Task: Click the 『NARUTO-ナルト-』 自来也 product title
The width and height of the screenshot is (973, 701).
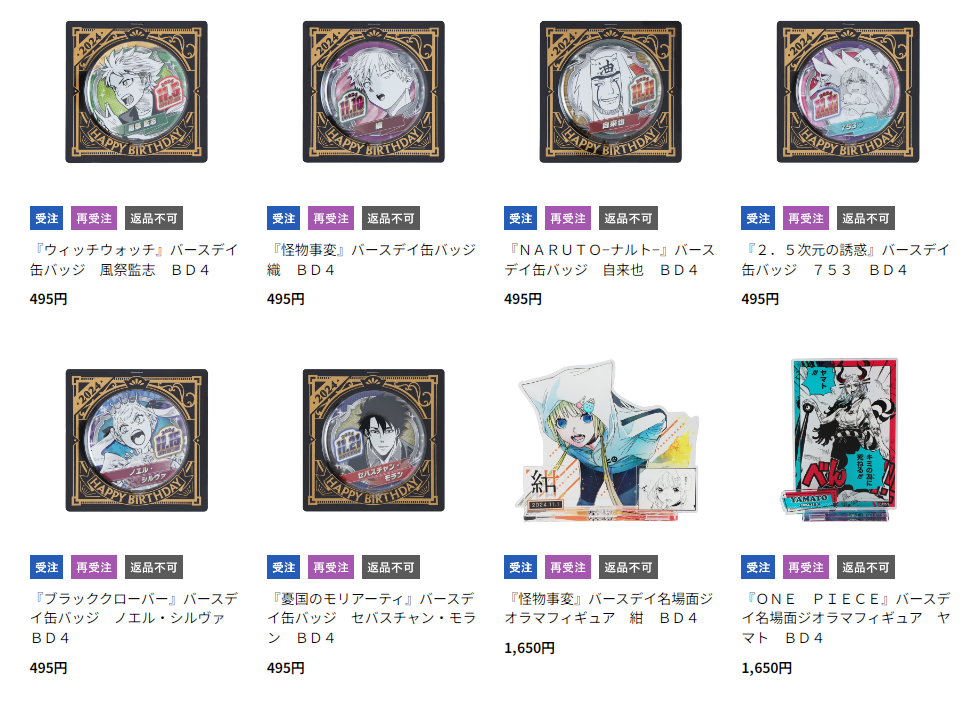Action: [609, 260]
